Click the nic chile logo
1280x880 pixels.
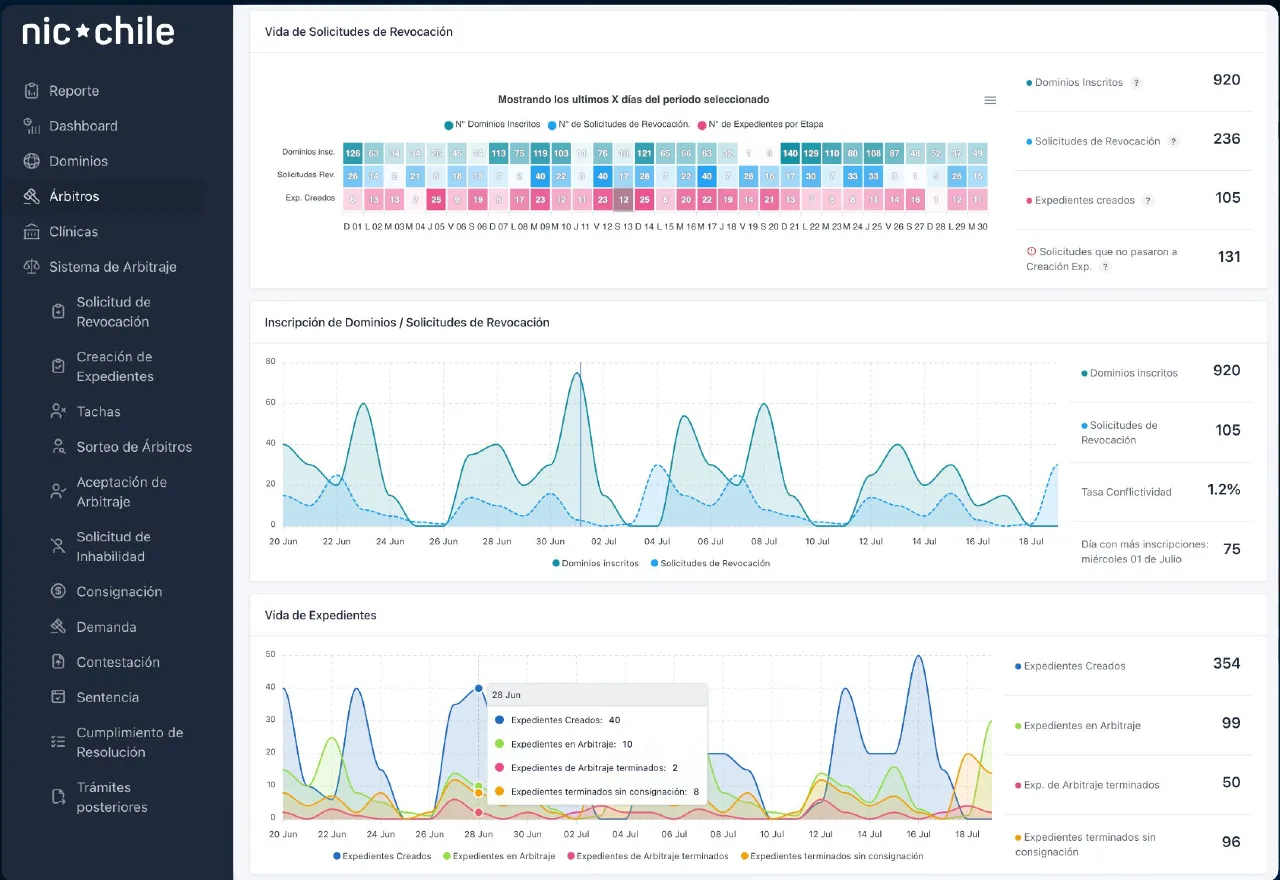[98, 32]
